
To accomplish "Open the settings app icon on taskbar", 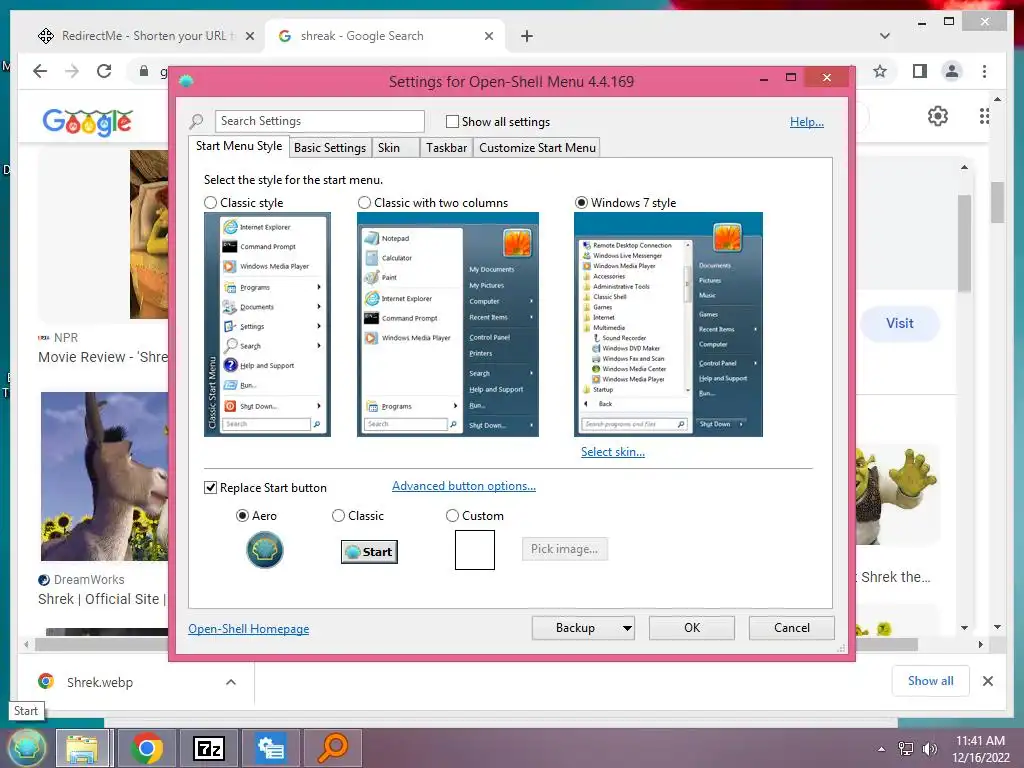I will point(270,748).
